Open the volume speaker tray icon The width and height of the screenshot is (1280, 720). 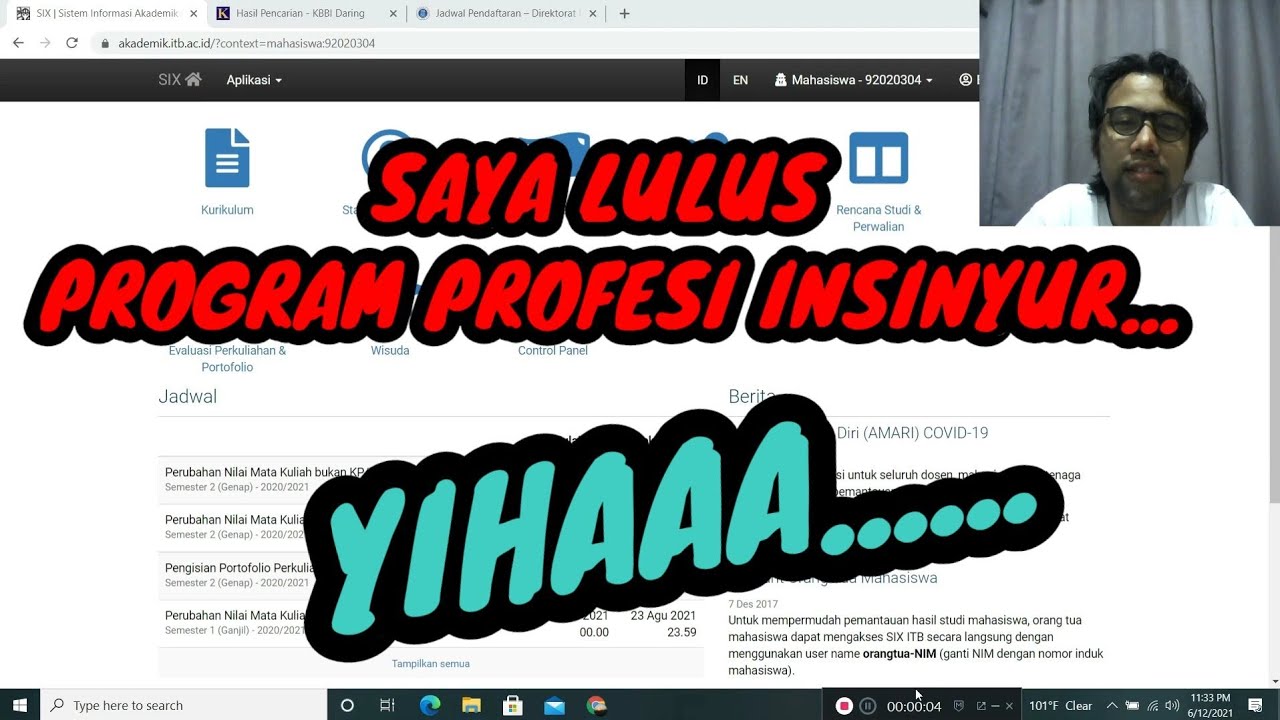(x=1172, y=705)
